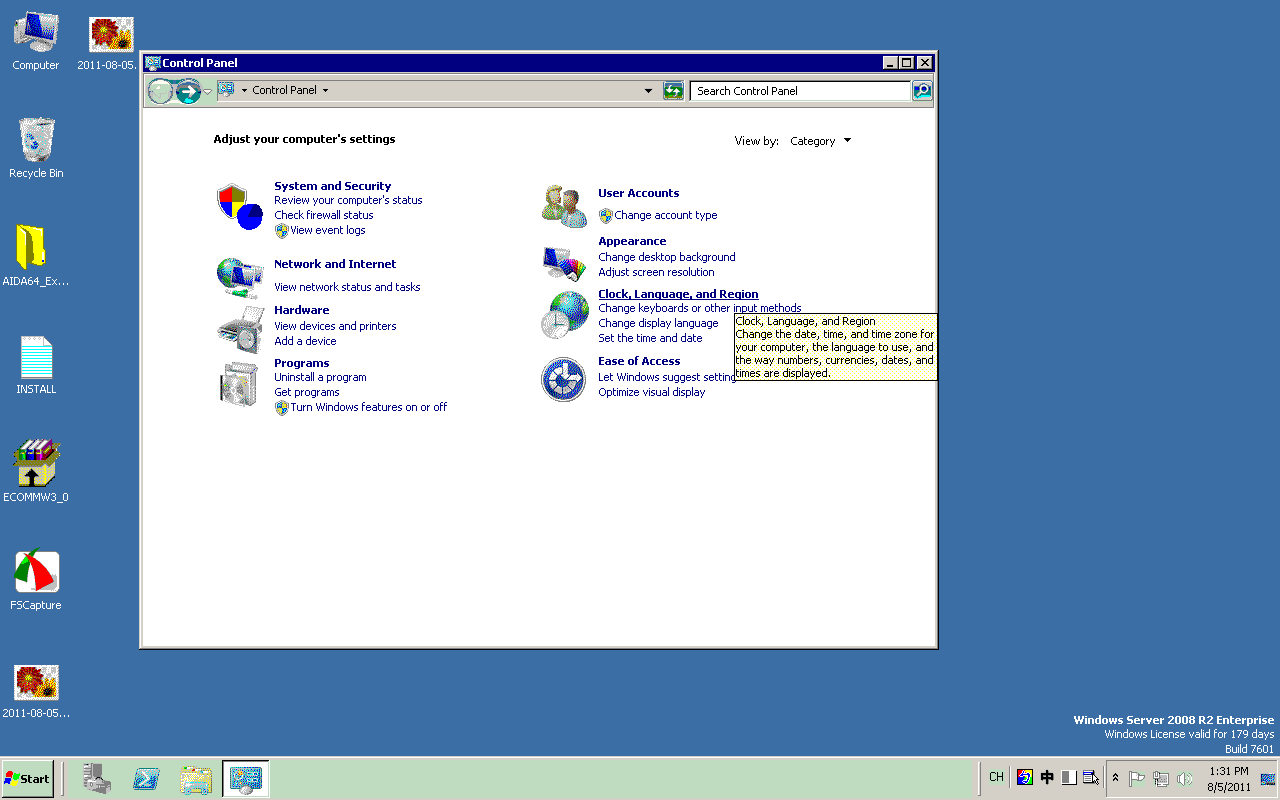
Task: Launch Windows PowerShell from the taskbar
Action: click(x=146, y=778)
